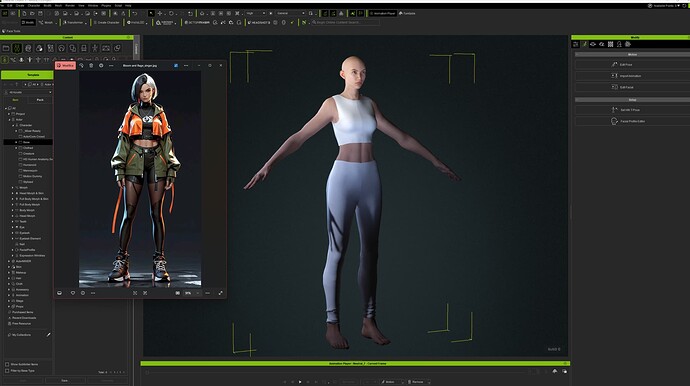Click the Create Character button
Viewport: 690px width, 386px height.
106,22
